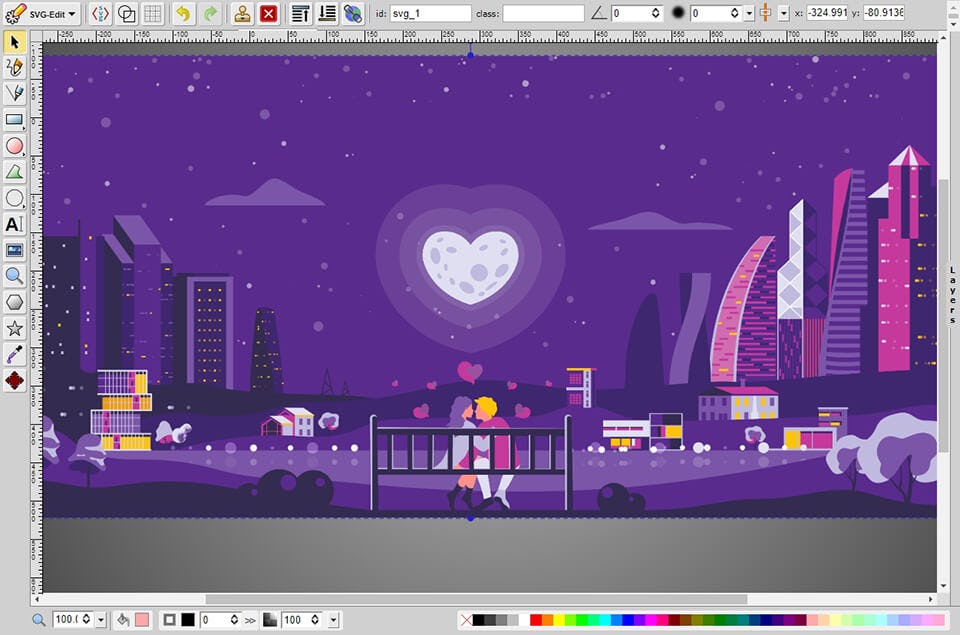Image resolution: width=960 pixels, height=635 pixels.
Task: Pick the Eyedropper tool
Action: click(14, 354)
